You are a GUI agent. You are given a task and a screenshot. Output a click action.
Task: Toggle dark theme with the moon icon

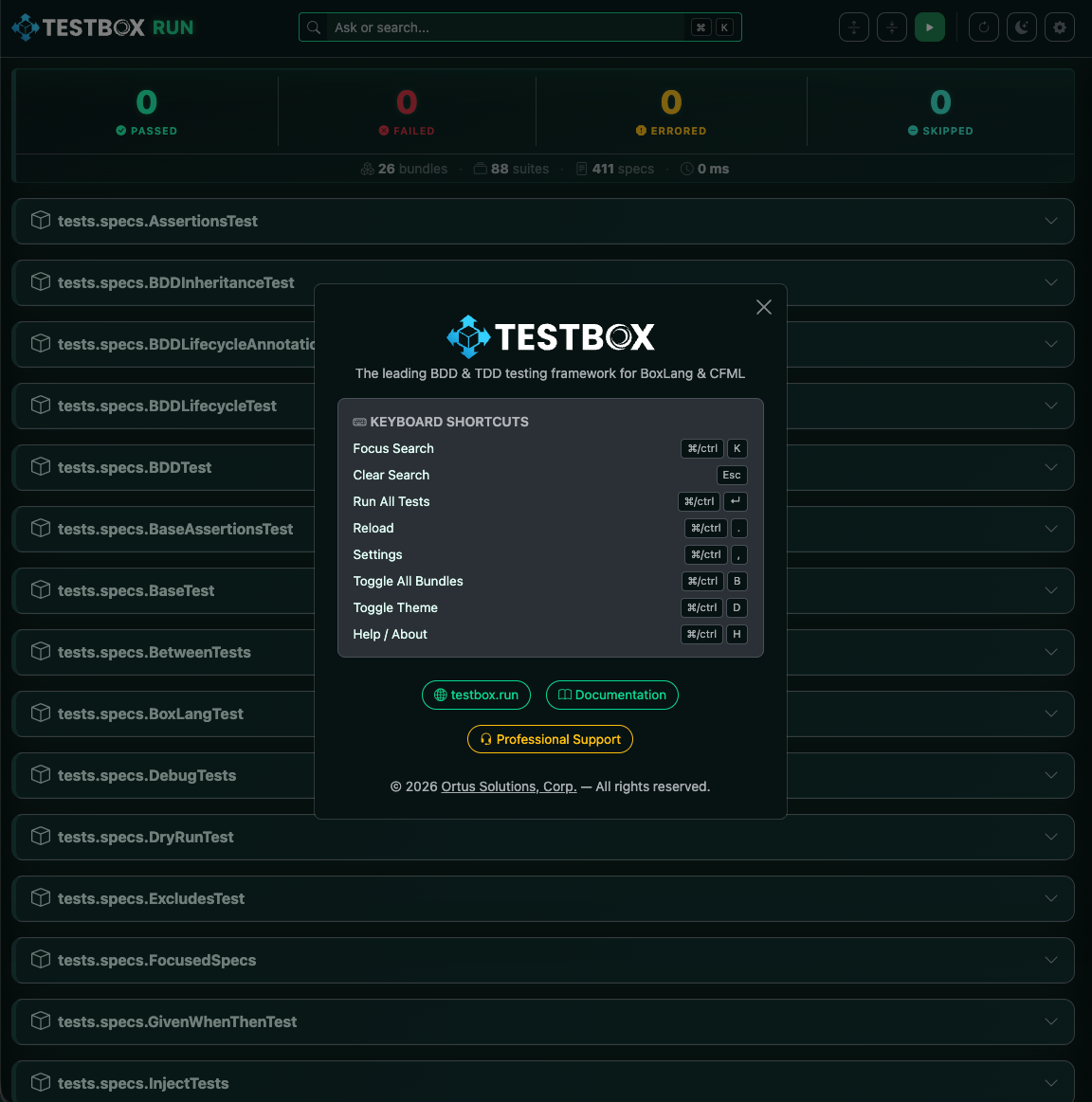pyautogui.click(x=1021, y=27)
